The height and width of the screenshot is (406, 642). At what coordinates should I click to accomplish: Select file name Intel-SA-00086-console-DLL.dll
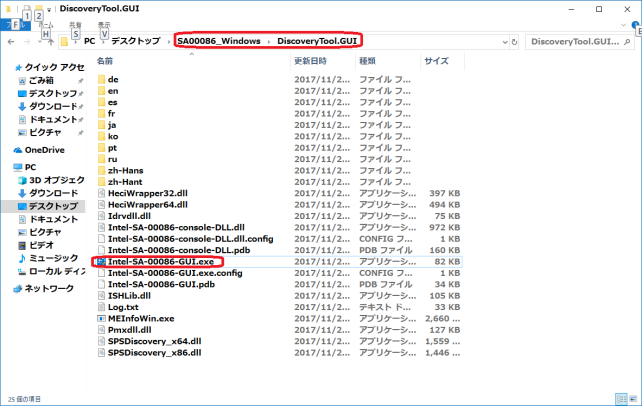[176, 227]
